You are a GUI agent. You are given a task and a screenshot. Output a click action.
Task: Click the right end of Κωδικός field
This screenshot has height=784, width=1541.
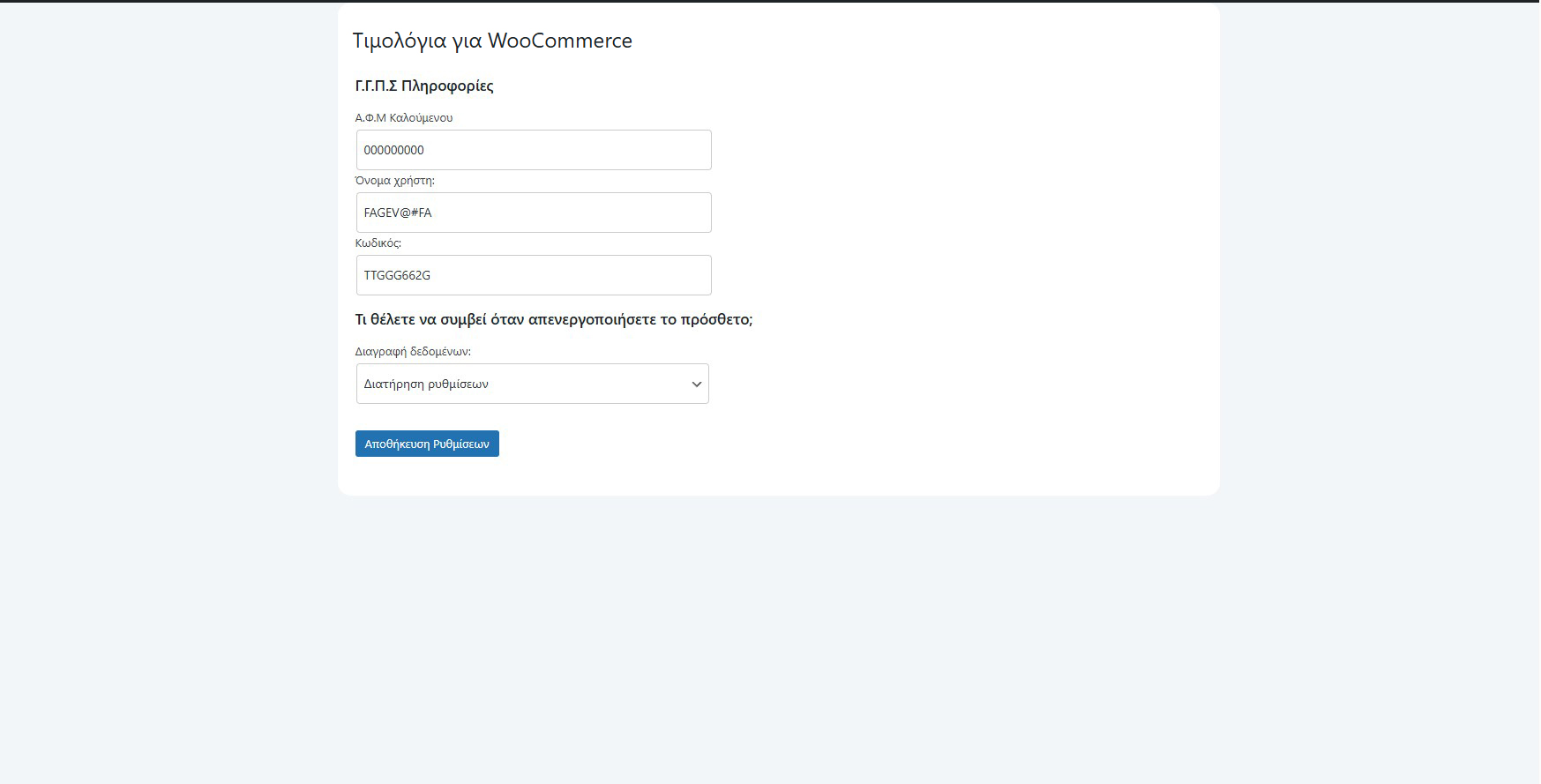[697, 275]
